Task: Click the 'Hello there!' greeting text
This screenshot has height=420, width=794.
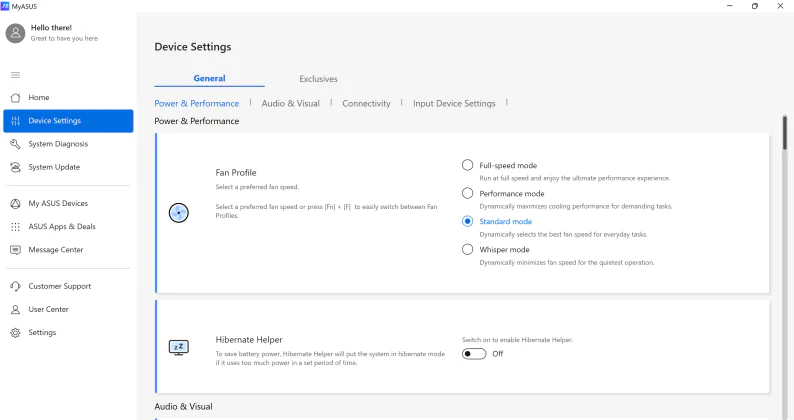Action: [x=51, y=27]
